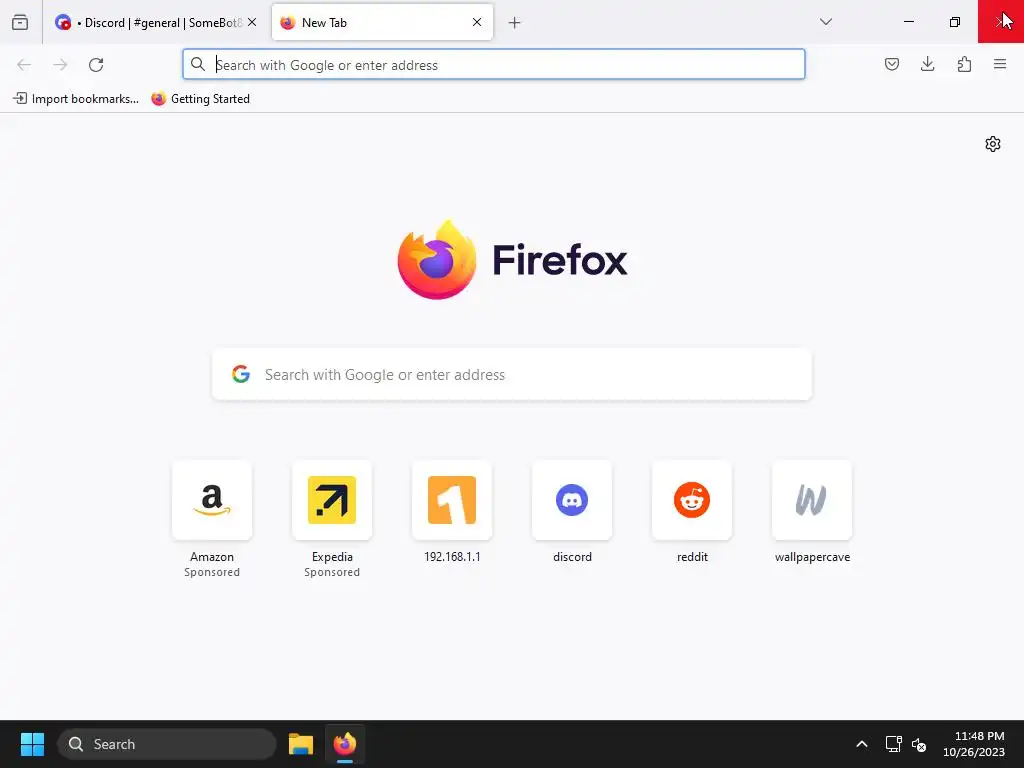Click the page center Google search box
The height and width of the screenshot is (768, 1024).
(512, 374)
